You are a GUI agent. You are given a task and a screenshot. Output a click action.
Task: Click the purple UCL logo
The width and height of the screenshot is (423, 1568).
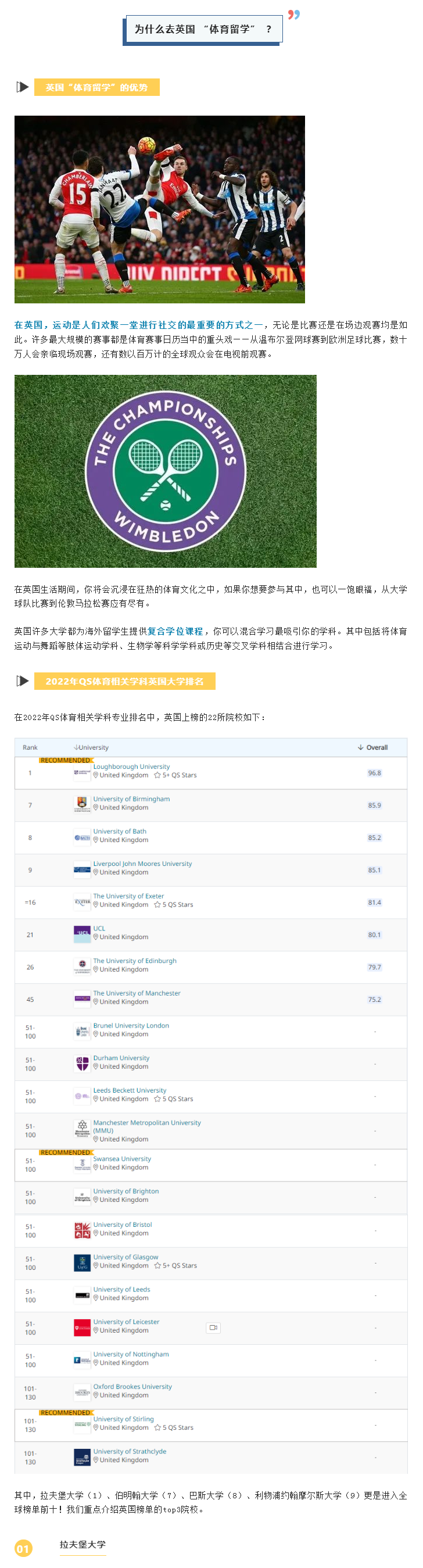pyautogui.click(x=82, y=935)
